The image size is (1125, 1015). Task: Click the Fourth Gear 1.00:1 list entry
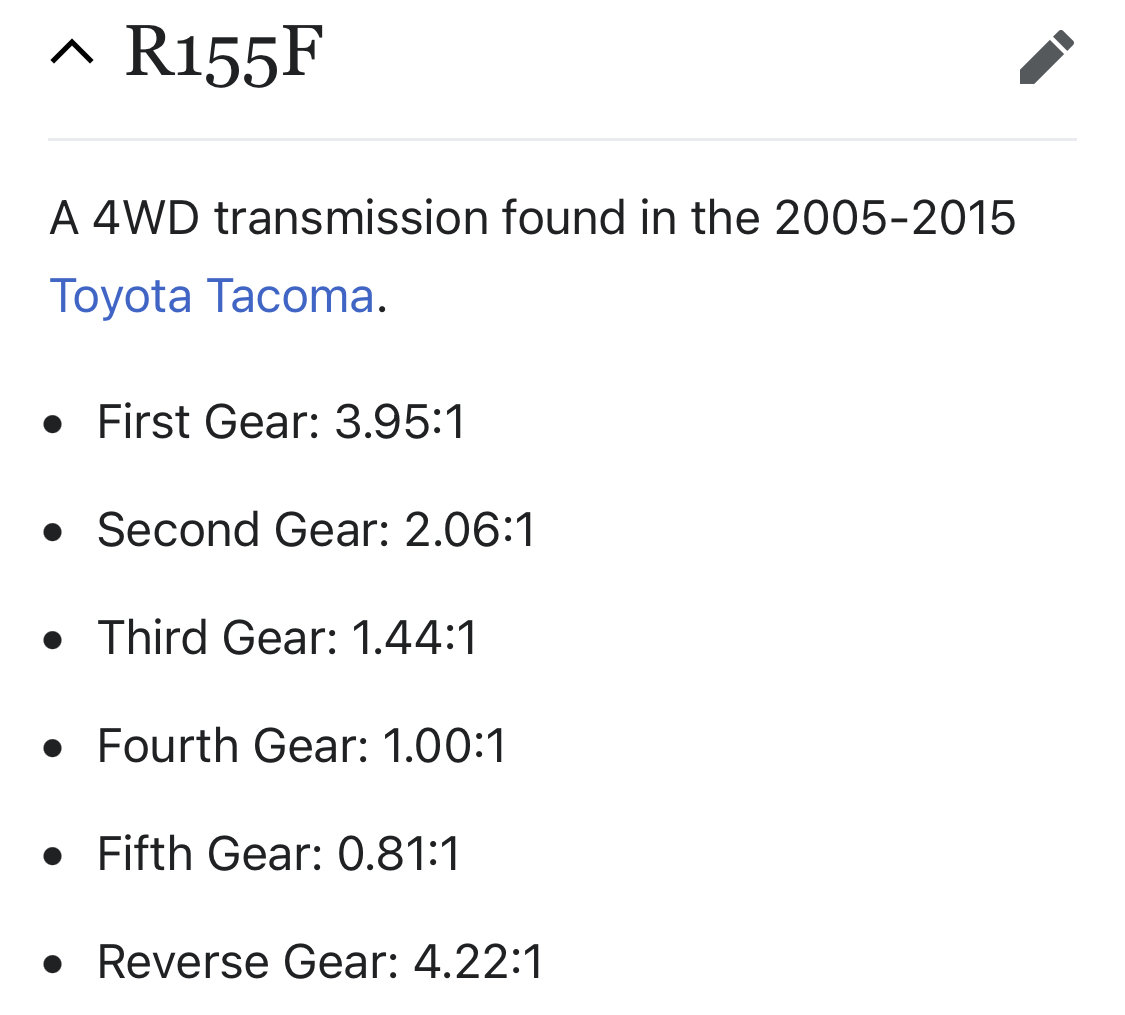pos(302,746)
